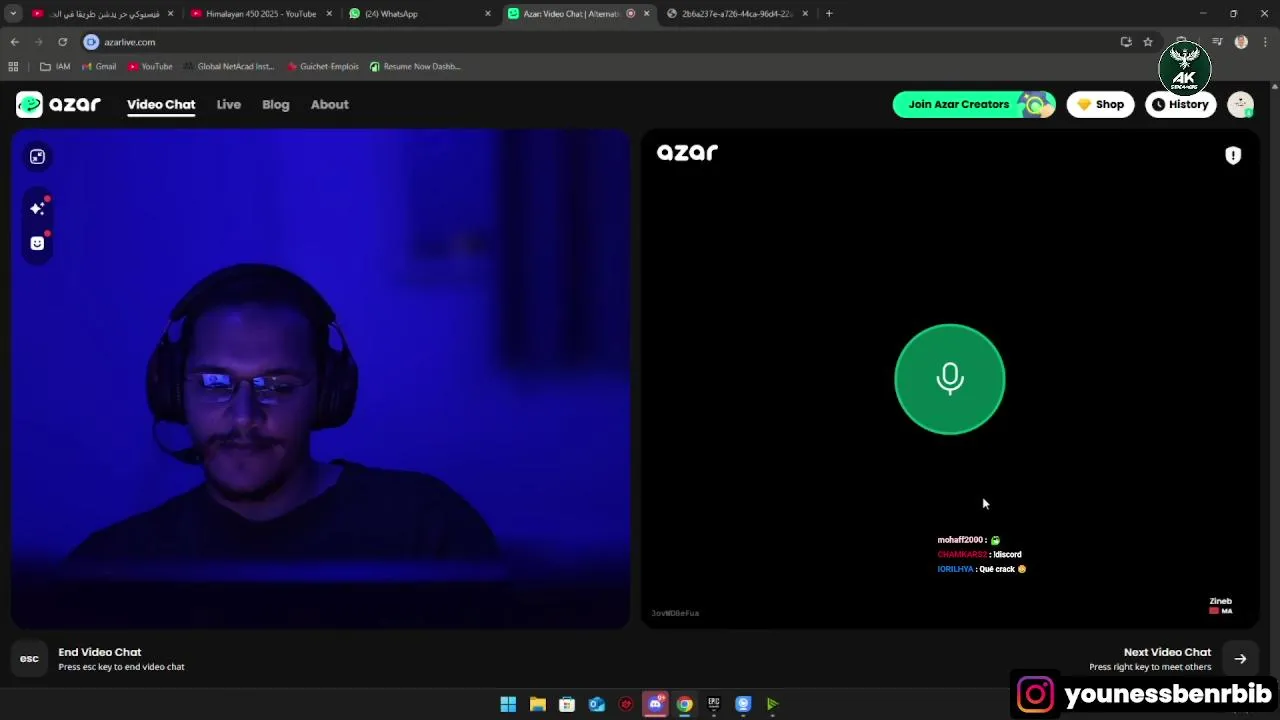
Task: Open a new browser tab
Action: pyautogui.click(x=829, y=14)
